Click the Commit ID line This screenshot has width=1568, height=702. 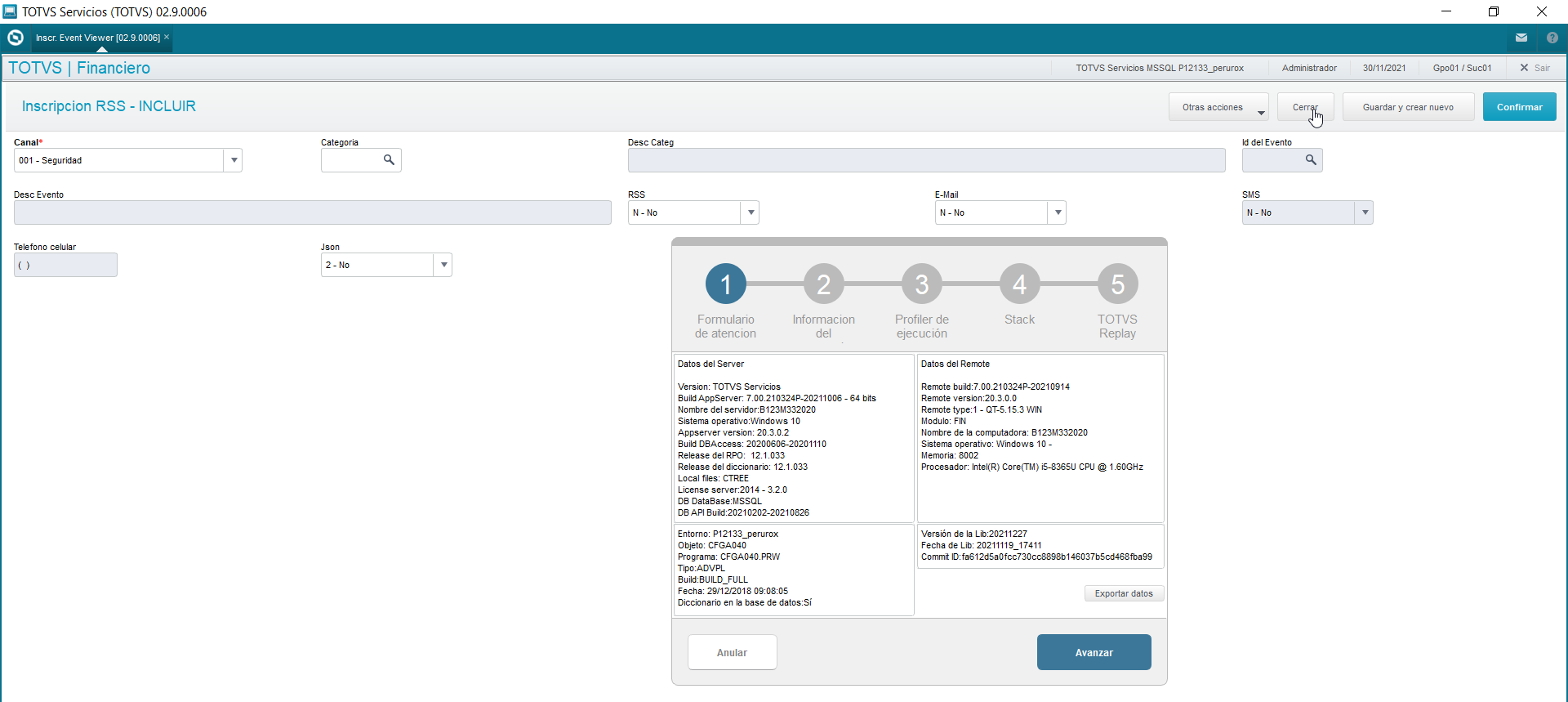1036,557
